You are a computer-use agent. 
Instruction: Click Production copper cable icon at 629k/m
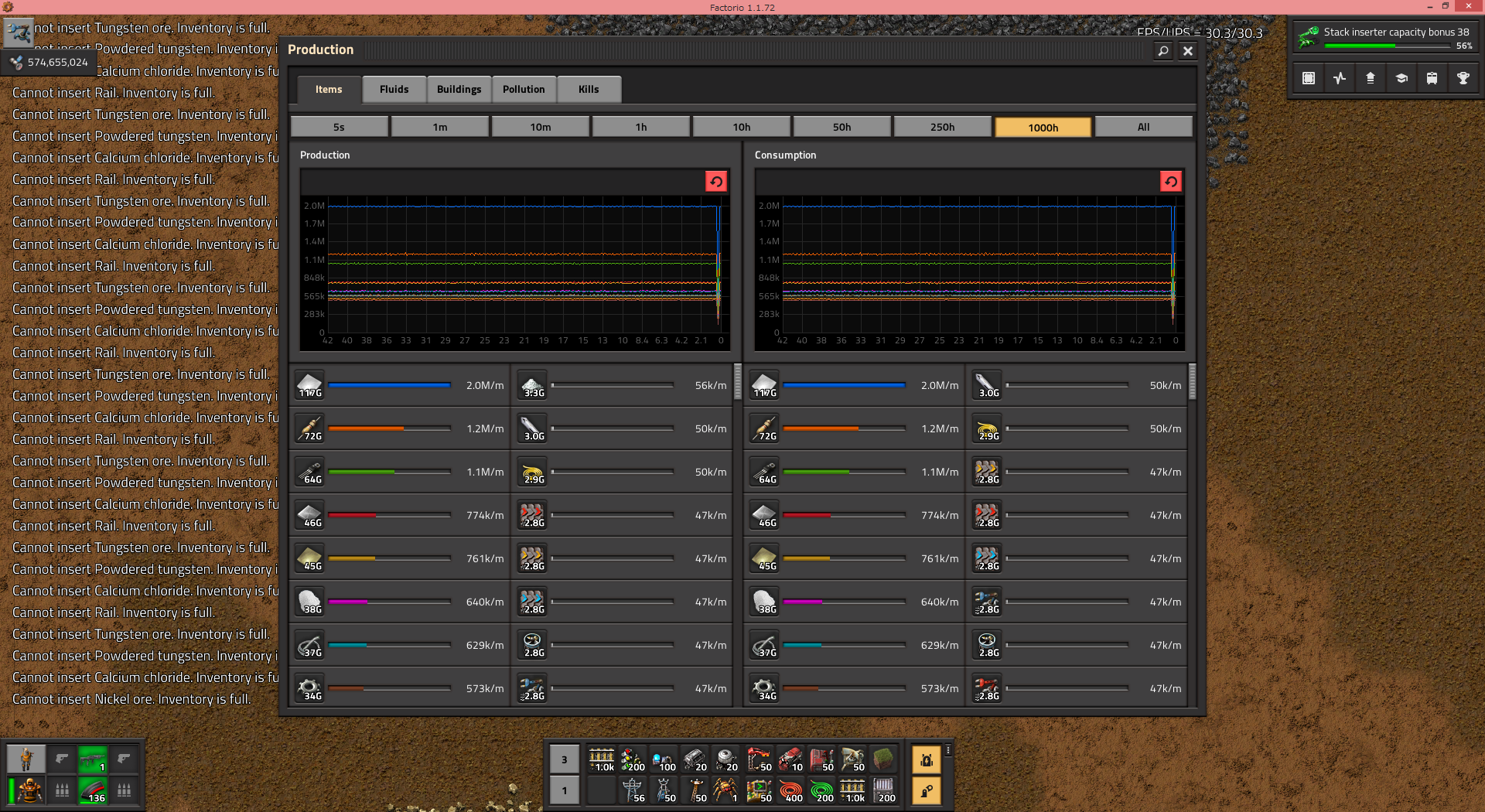tap(309, 645)
